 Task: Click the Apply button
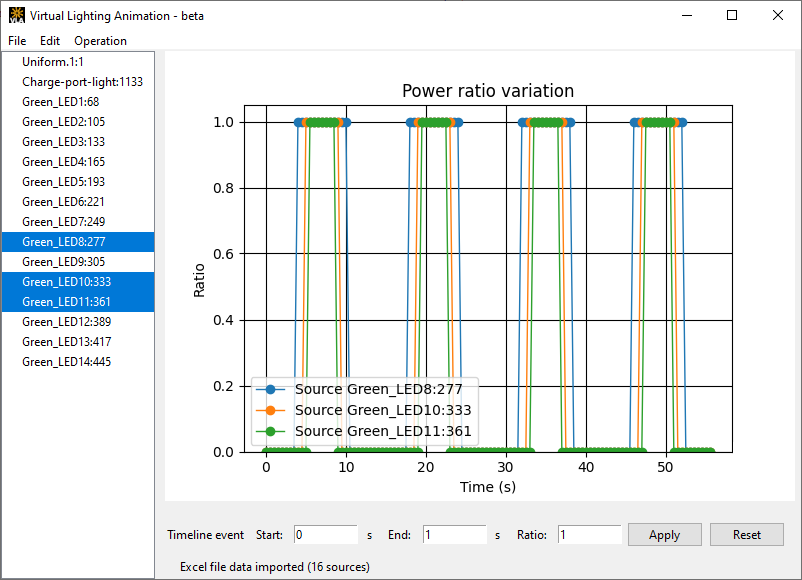664,534
